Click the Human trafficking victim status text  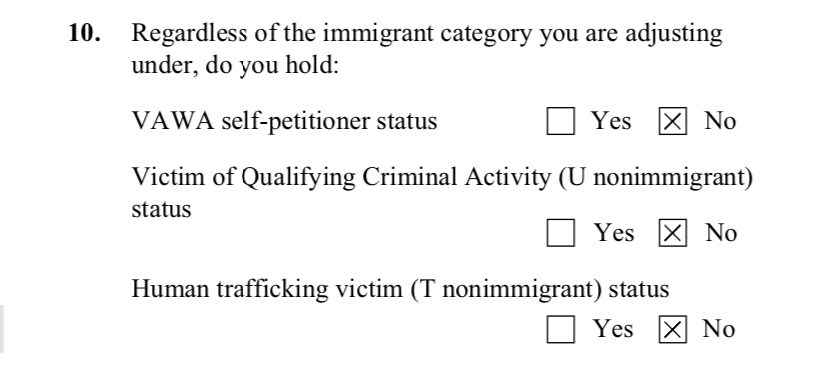[400, 290]
